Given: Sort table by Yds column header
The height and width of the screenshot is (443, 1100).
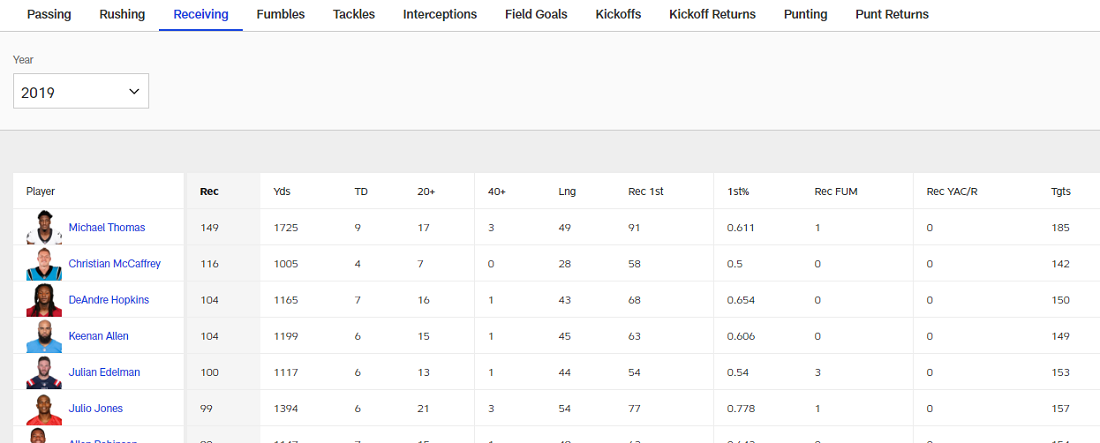Looking at the screenshot, I should click(x=281, y=191).
